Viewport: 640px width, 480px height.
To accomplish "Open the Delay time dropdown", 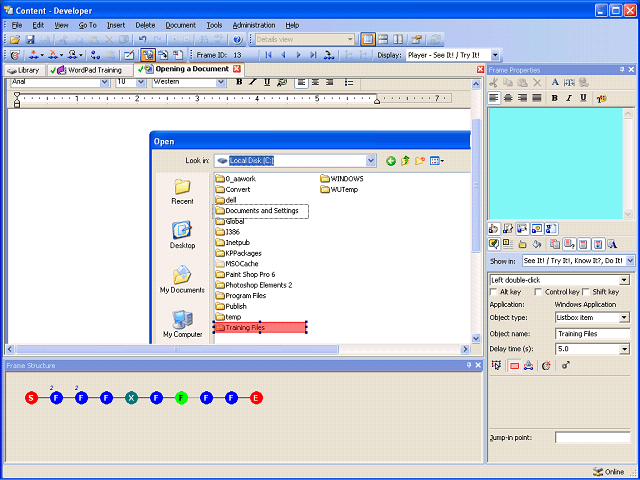I will coord(624,349).
